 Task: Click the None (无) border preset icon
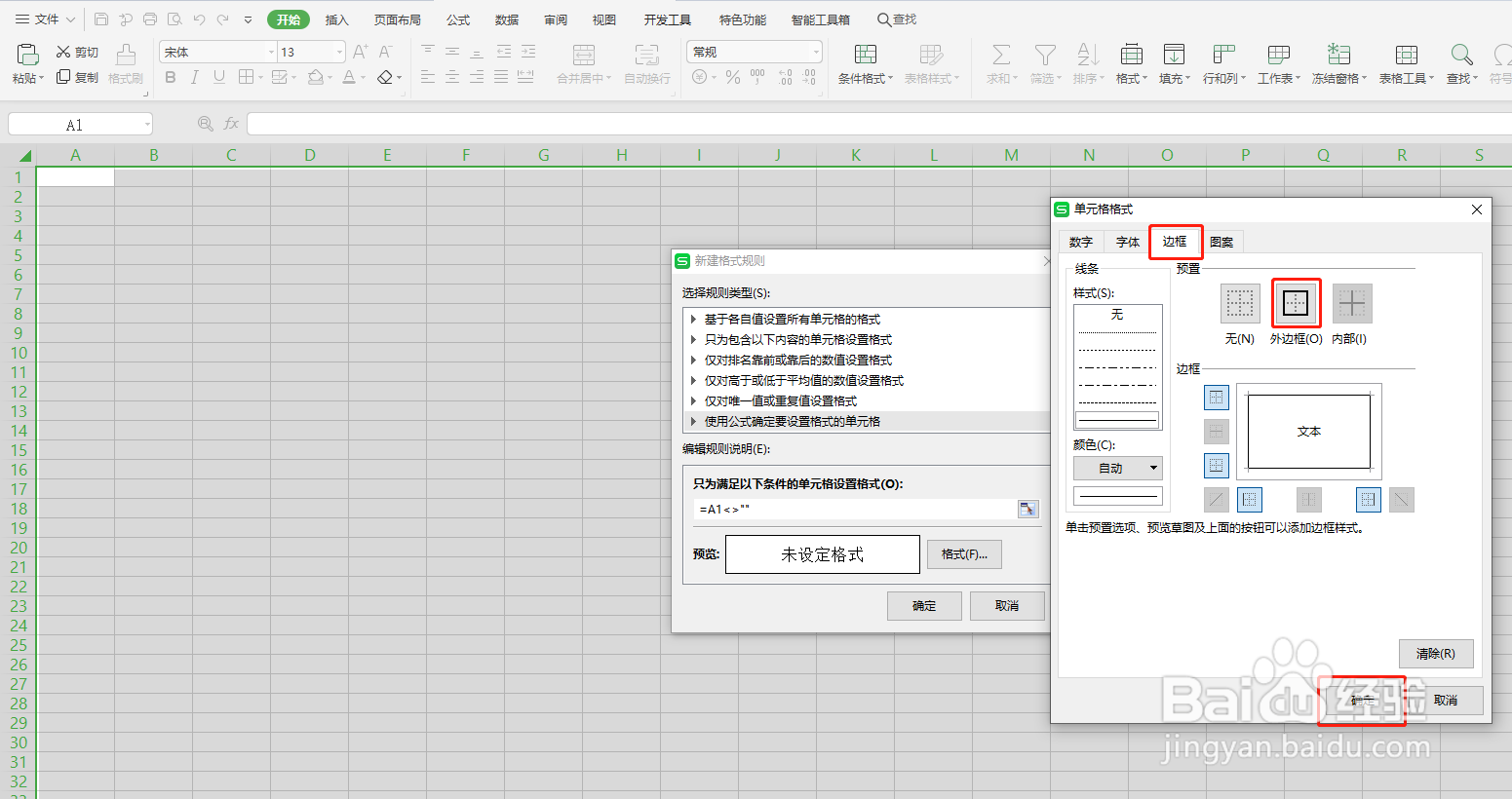pos(1240,304)
